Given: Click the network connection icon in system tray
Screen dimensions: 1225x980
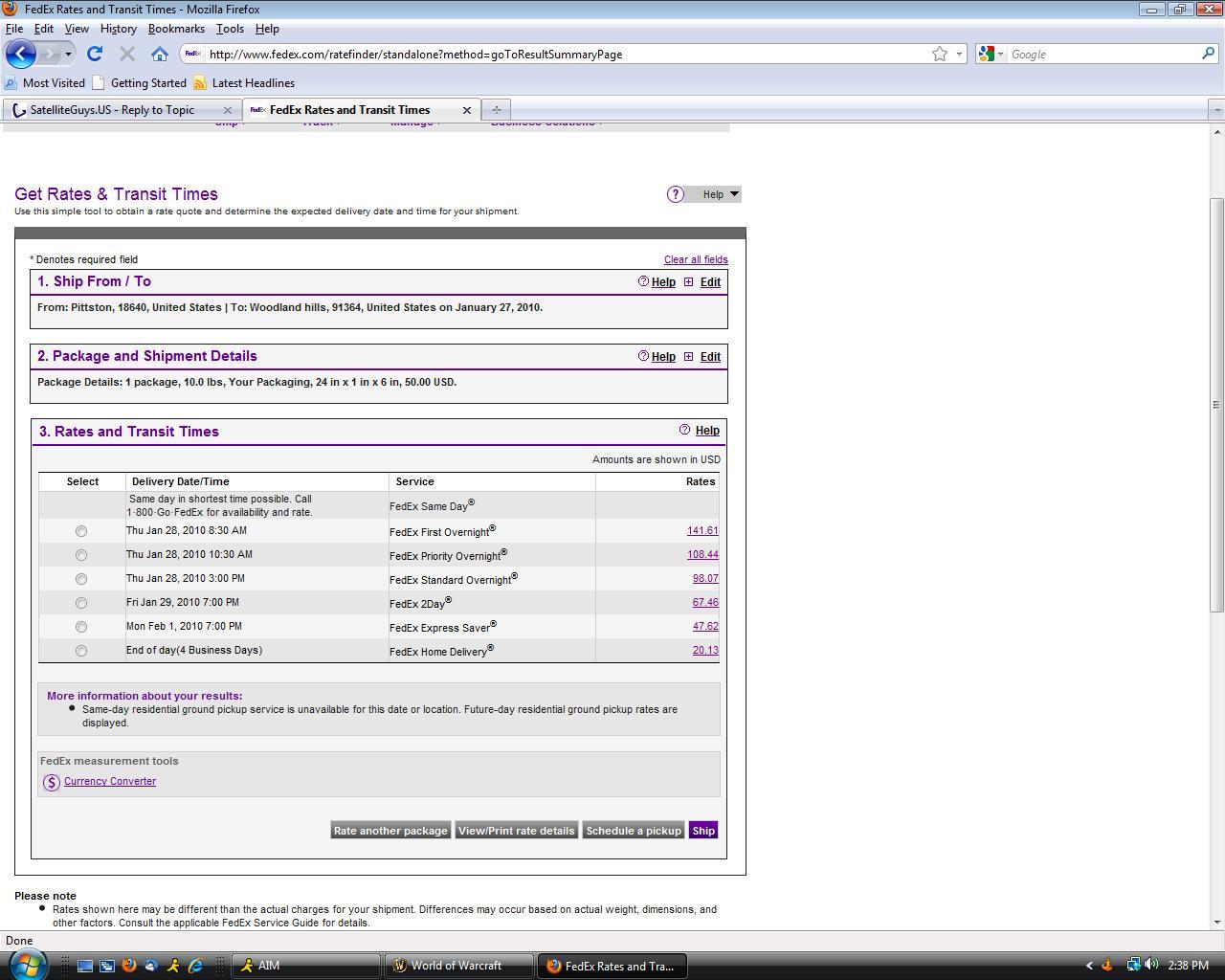Looking at the screenshot, I should (x=1132, y=965).
